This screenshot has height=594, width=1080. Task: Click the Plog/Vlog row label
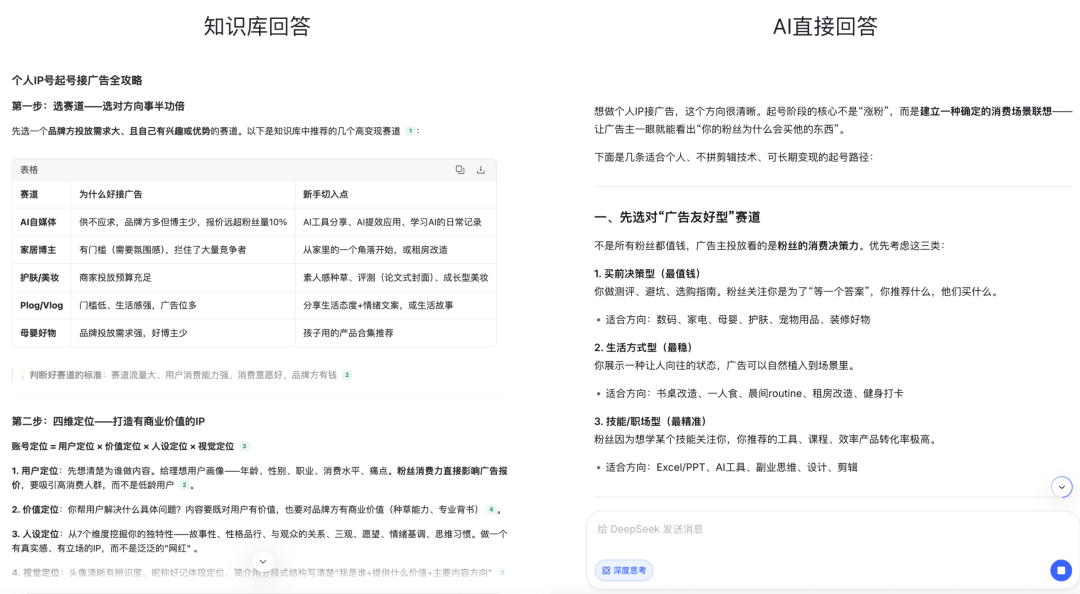tap(41, 305)
